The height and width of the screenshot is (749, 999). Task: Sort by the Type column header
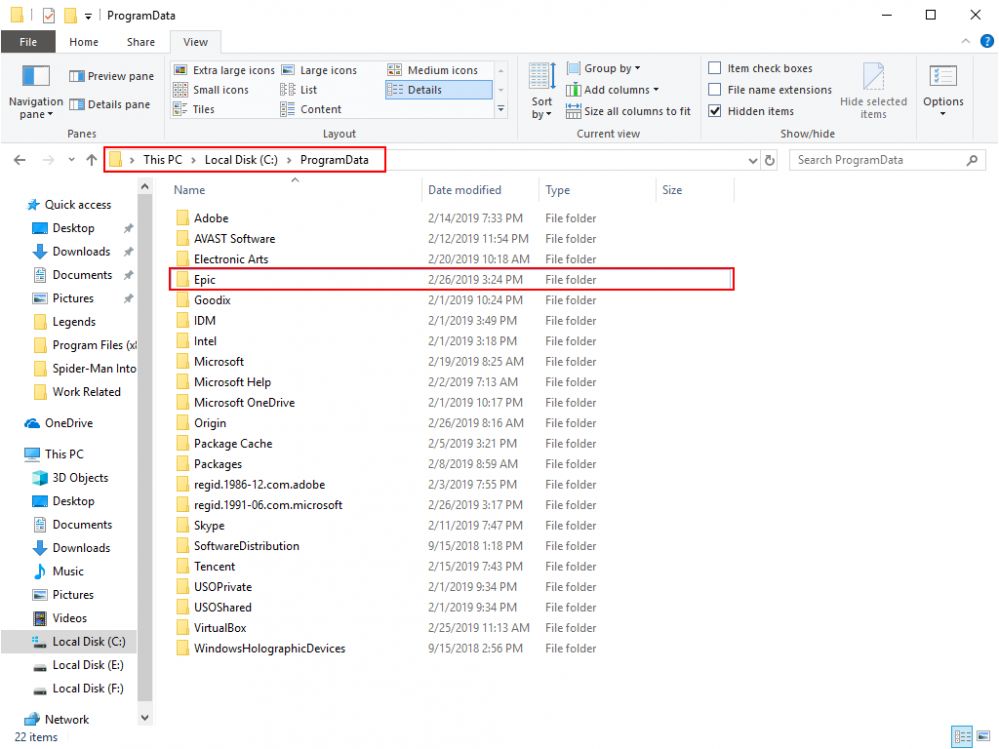(597, 190)
